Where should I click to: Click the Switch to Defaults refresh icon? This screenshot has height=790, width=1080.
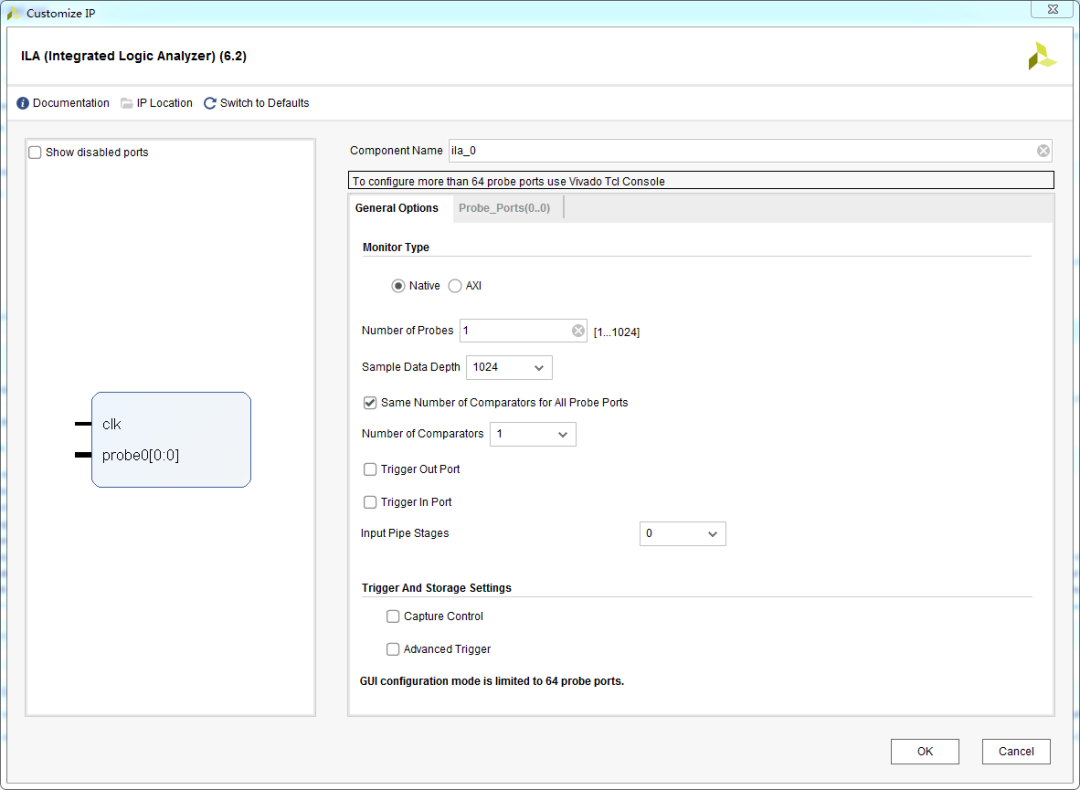pyautogui.click(x=210, y=103)
